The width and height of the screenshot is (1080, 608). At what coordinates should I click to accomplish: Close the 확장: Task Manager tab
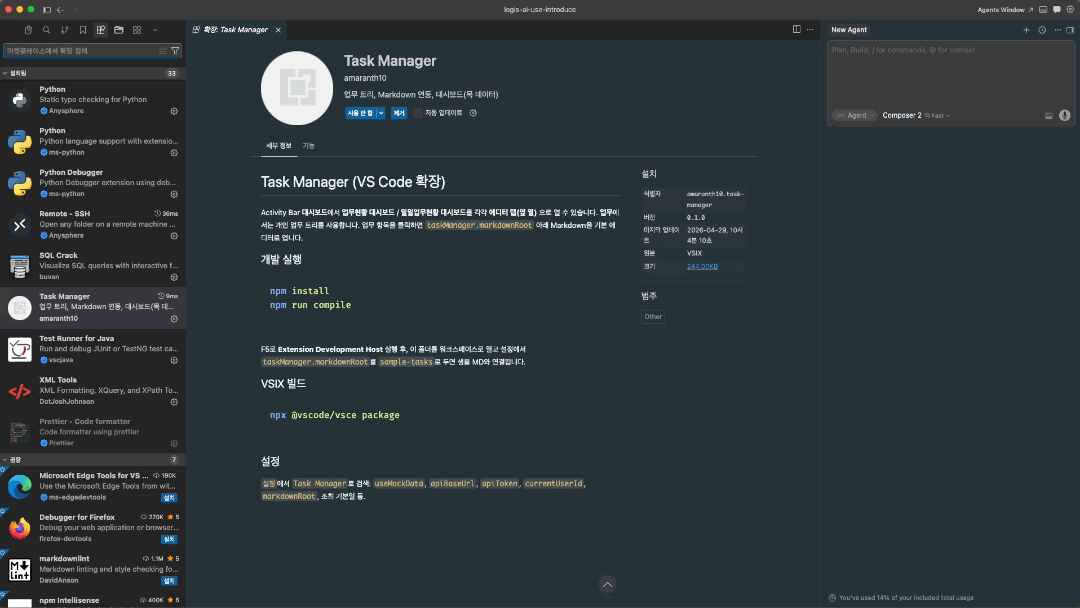point(278,30)
